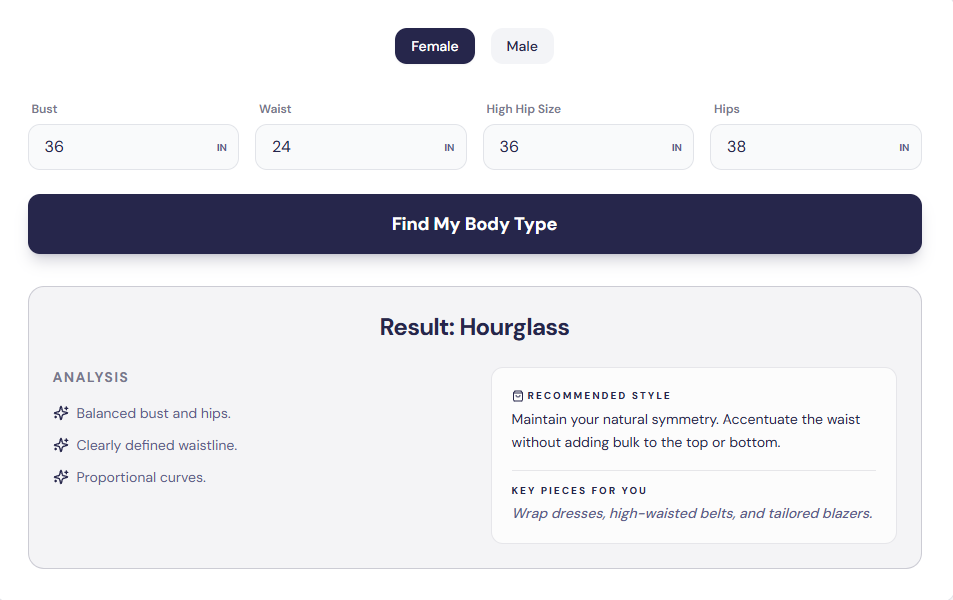Screen dimensions: 953x600
Task: Click the sparkle icon beside "Clearly defined waistline"
Action: (62, 444)
